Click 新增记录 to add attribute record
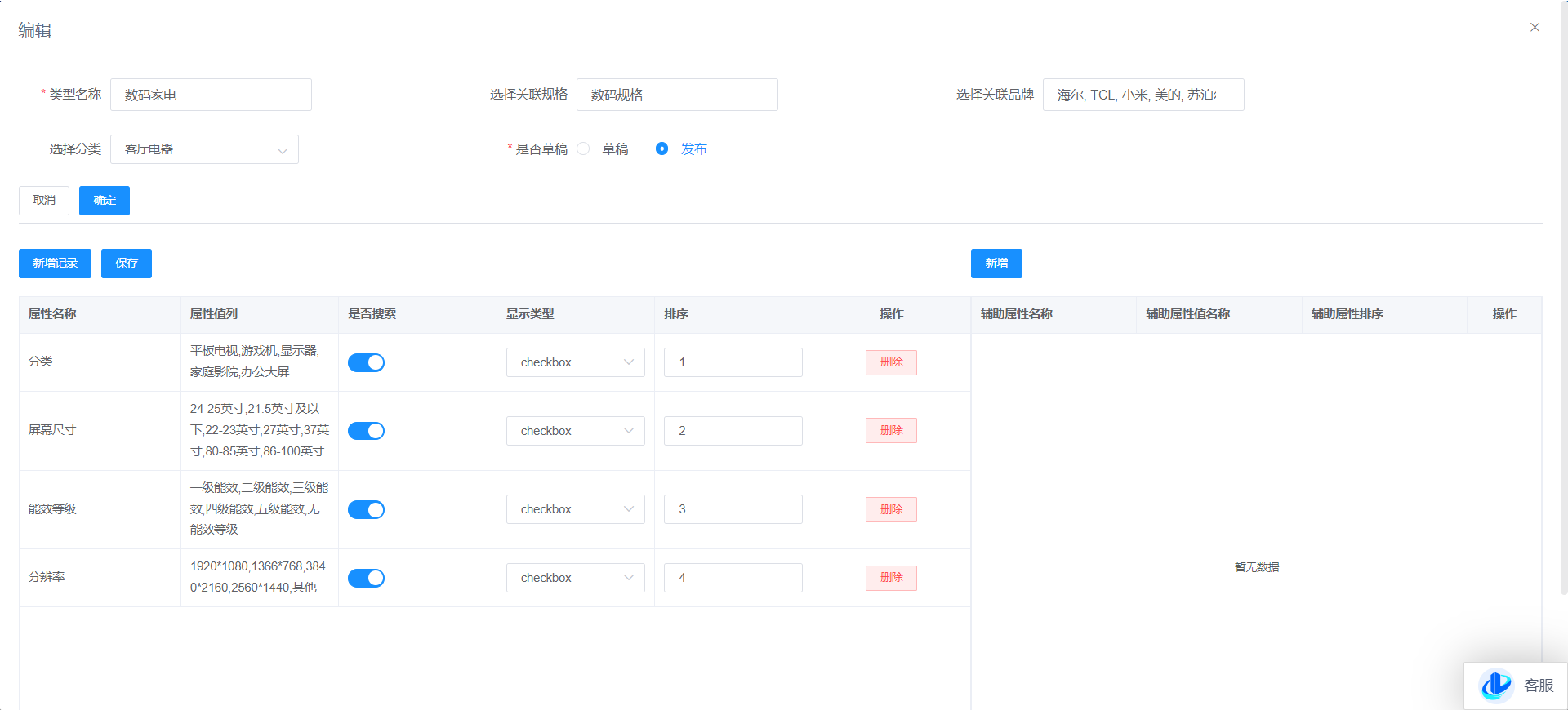 tap(55, 264)
